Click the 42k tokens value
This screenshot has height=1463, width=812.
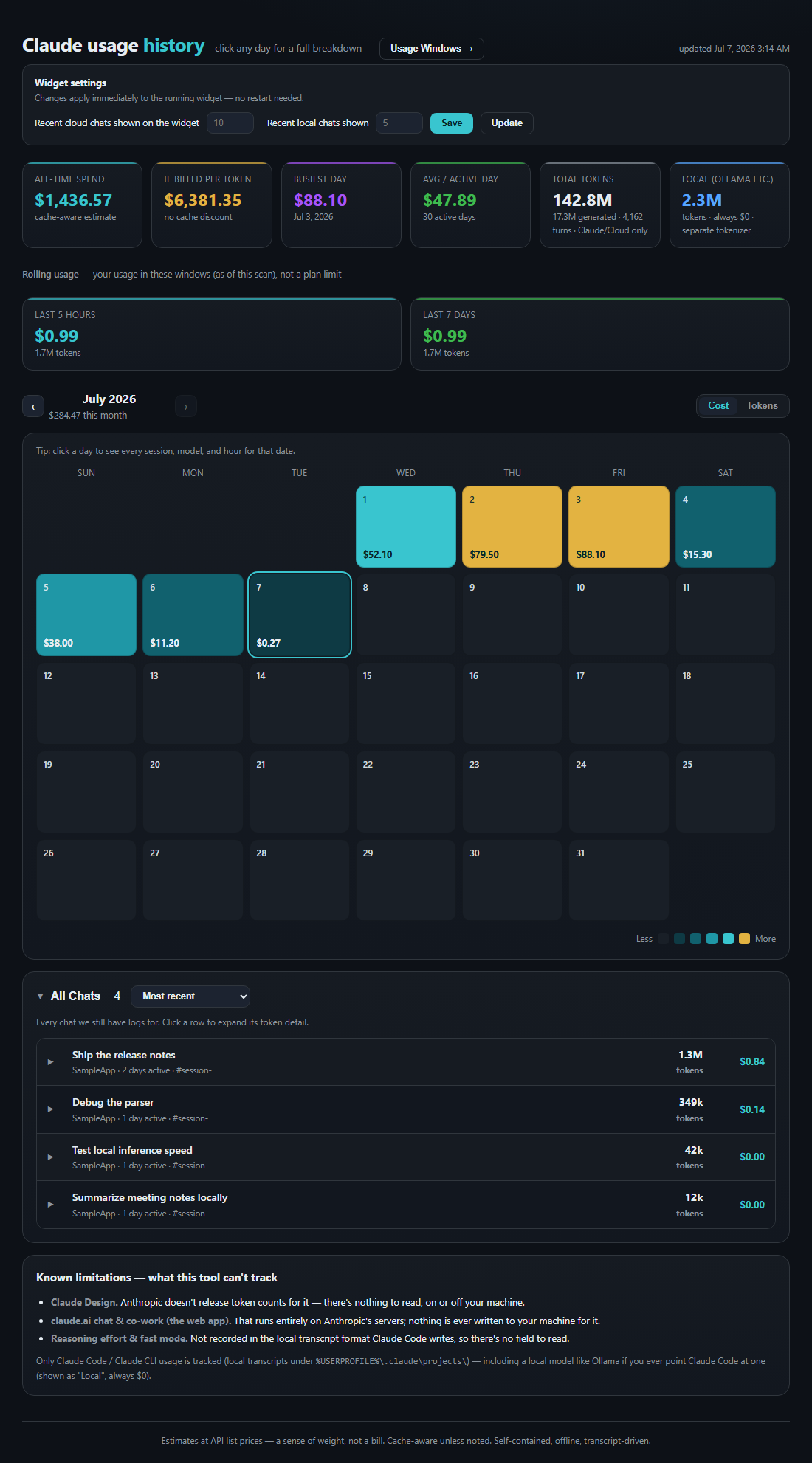(x=694, y=1151)
